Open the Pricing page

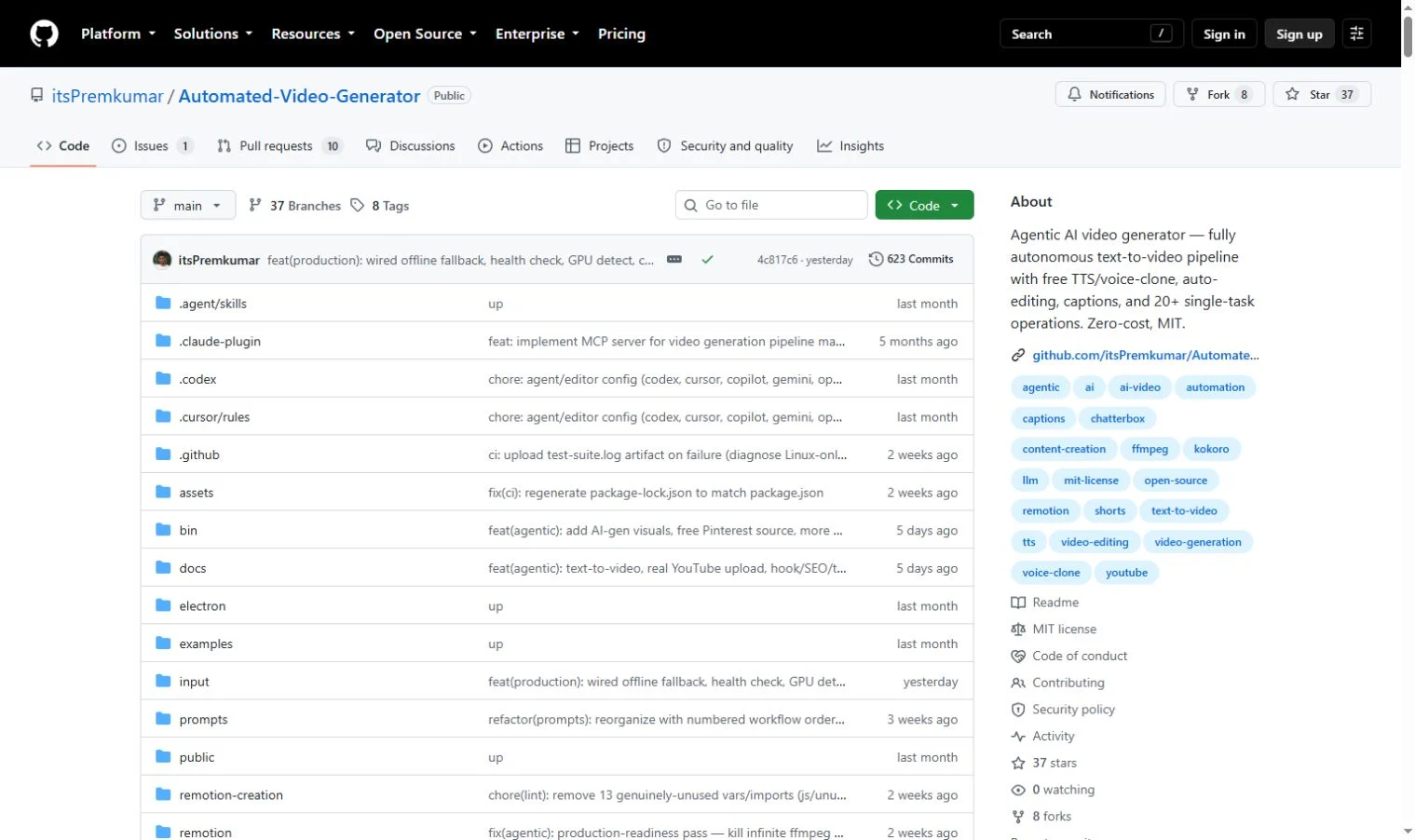pos(621,34)
